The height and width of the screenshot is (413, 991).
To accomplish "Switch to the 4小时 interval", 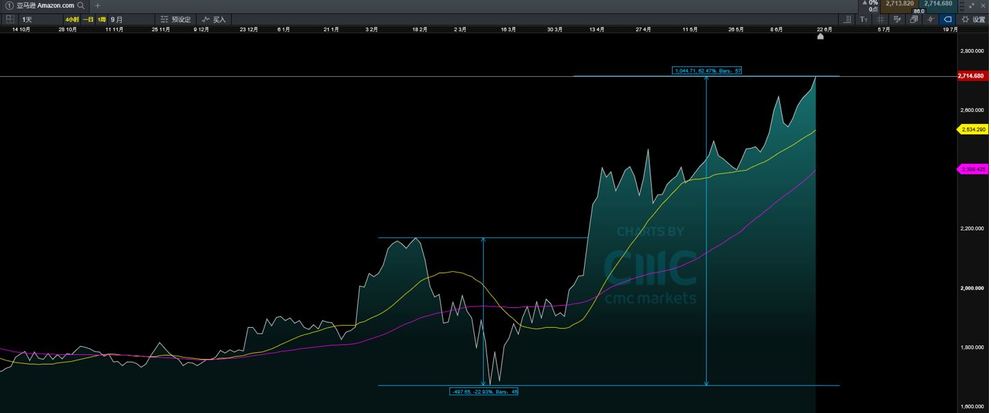I will [x=71, y=20].
